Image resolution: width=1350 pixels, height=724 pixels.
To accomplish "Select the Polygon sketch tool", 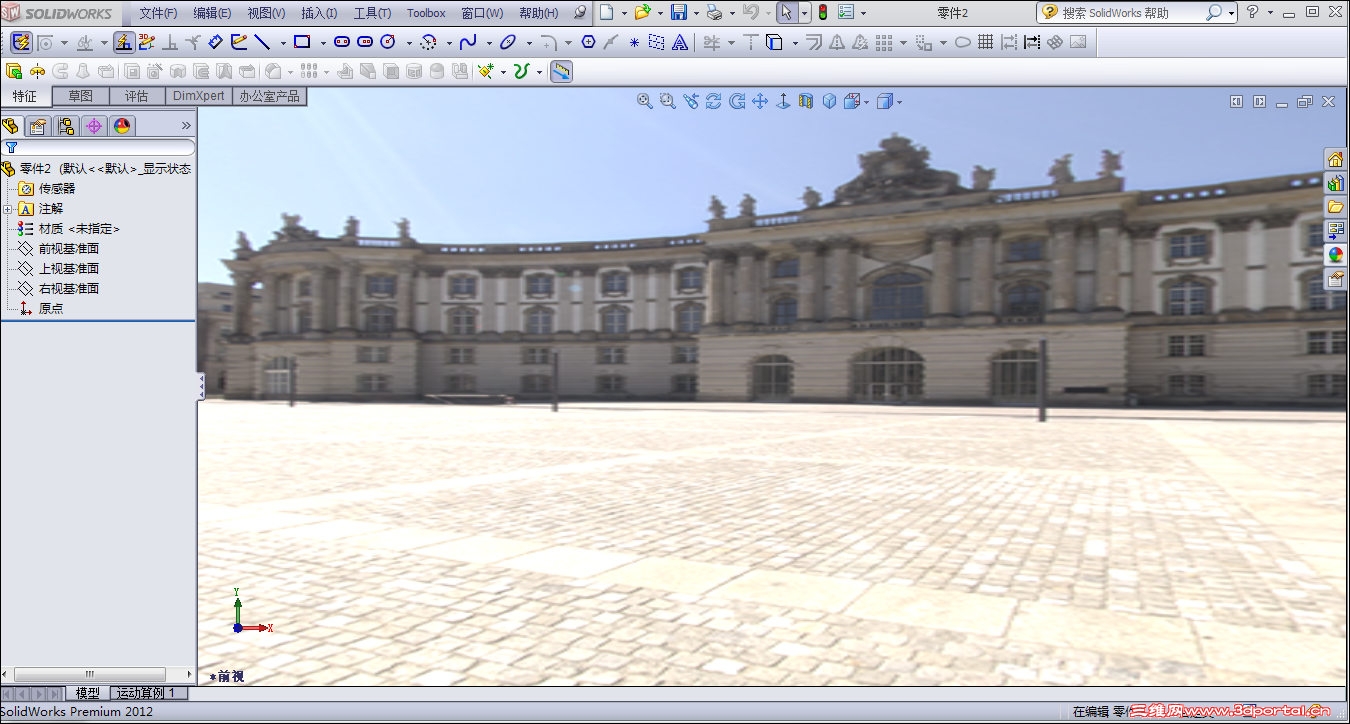I will [x=588, y=42].
